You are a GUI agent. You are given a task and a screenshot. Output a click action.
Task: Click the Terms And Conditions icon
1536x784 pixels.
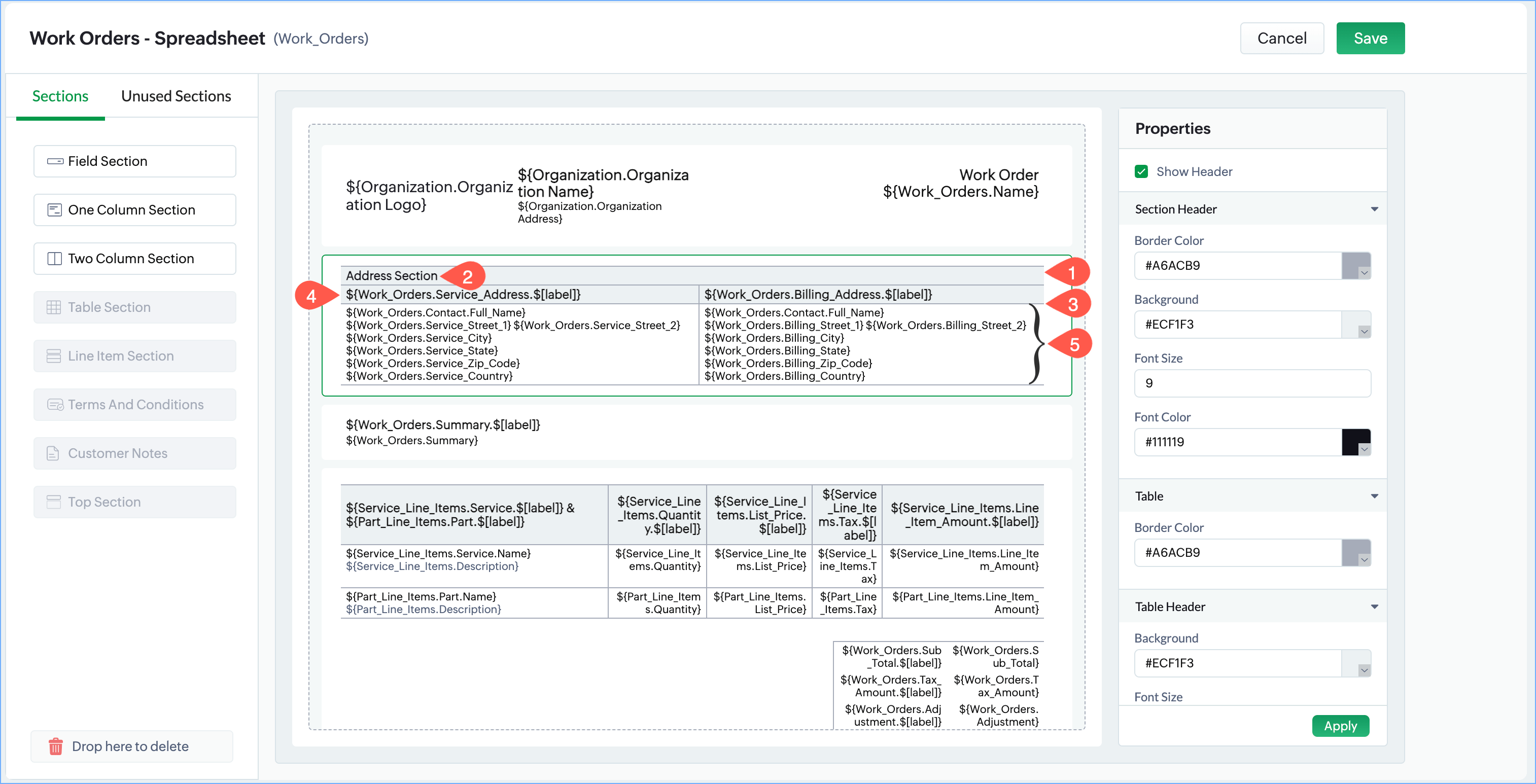pos(55,405)
